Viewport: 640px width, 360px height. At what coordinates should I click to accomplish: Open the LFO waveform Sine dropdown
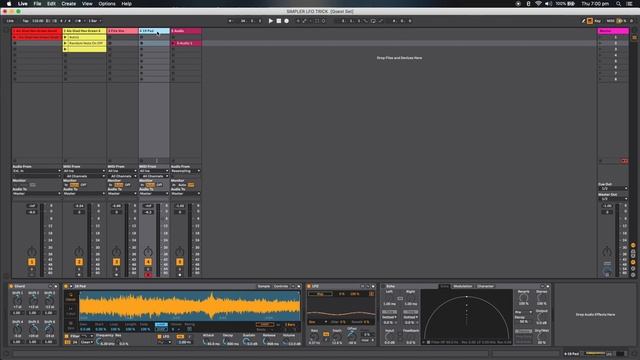click(318, 322)
